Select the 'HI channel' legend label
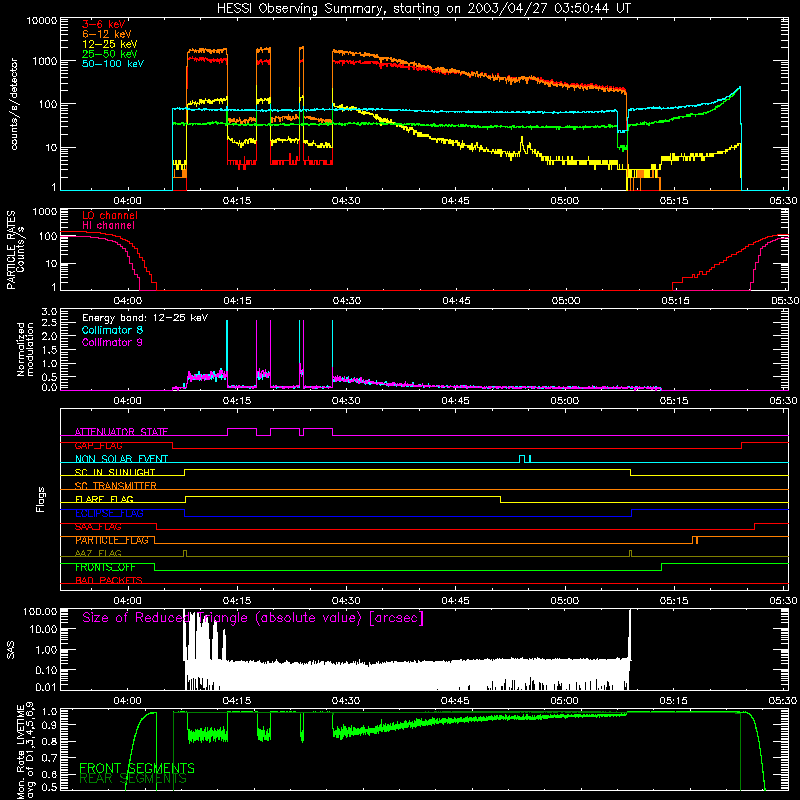The height and width of the screenshot is (800, 800). coord(108,226)
